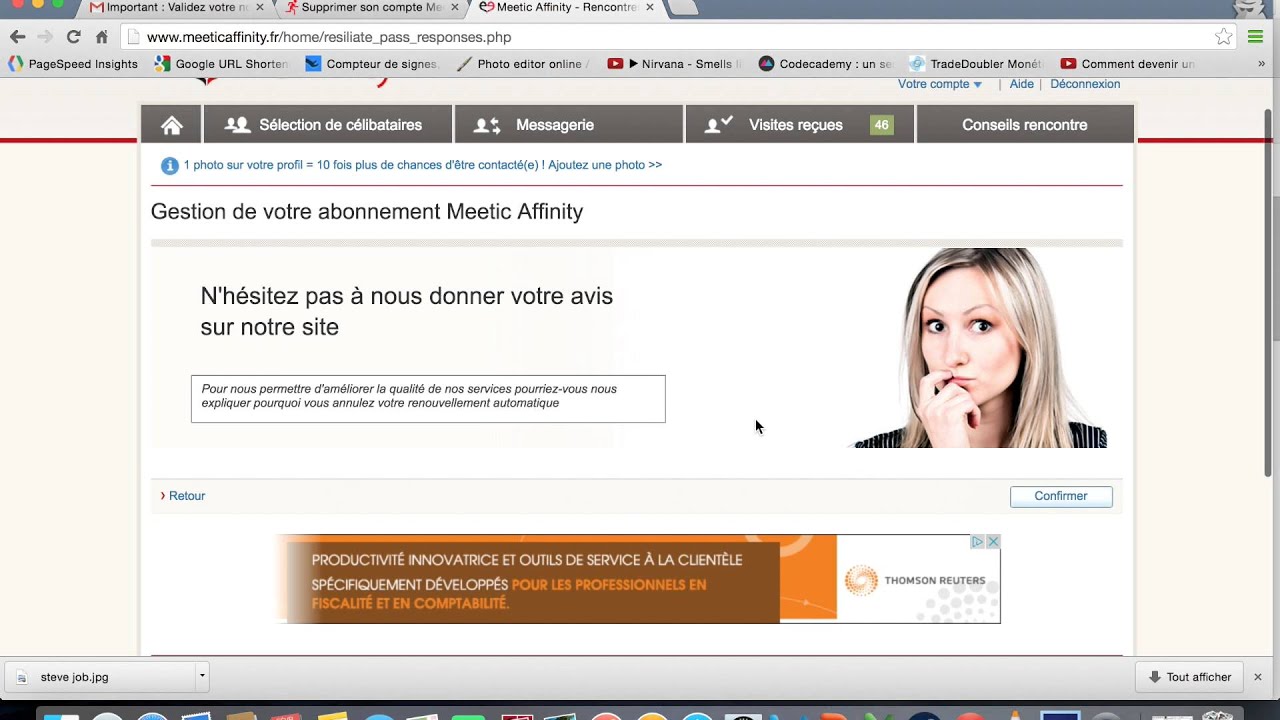Close the Thomson Reuters ad with X
Viewport: 1280px width, 720px height.
pos(993,541)
